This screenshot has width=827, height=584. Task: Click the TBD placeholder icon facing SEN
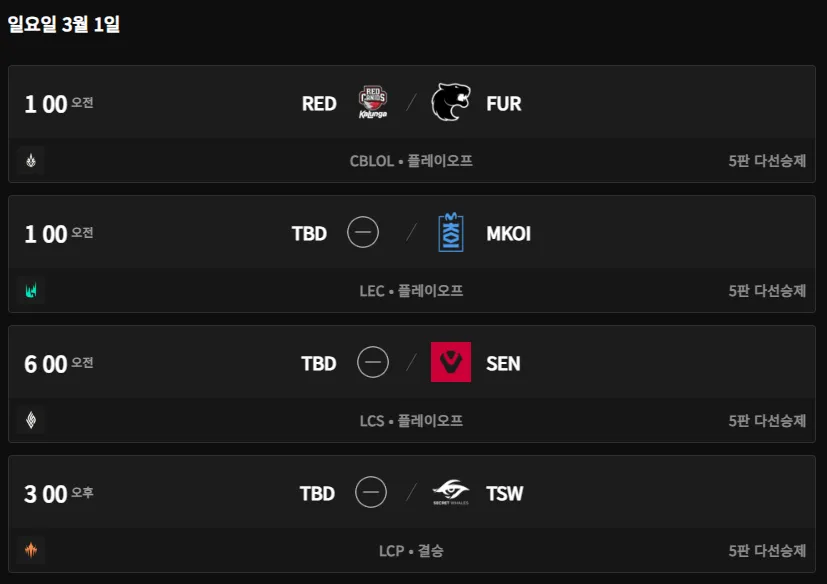coord(373,362)
